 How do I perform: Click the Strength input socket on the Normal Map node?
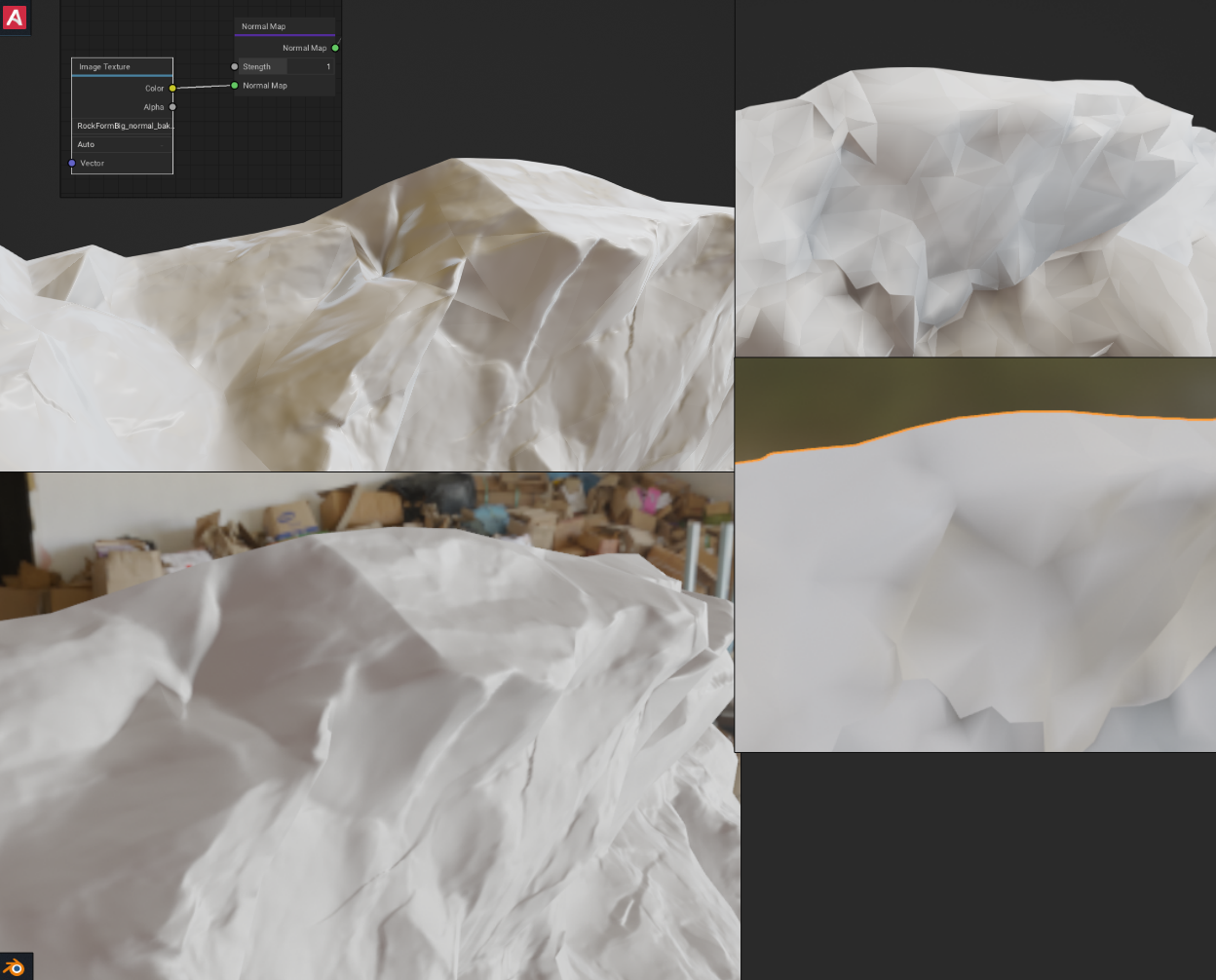click(x=234, y=66)
